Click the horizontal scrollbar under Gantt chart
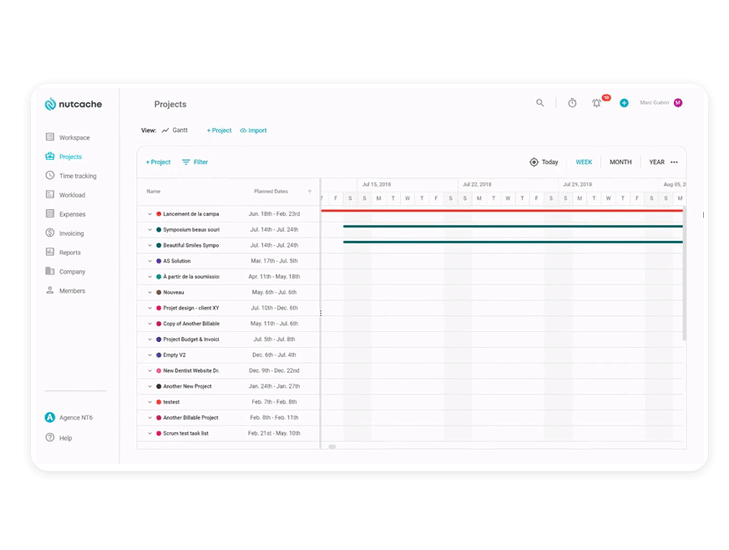Viewport: 729px width, 550px height. [333, 446]
